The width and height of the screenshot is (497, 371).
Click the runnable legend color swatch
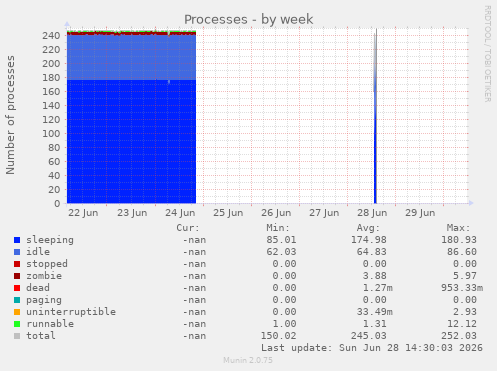[17, 324]
